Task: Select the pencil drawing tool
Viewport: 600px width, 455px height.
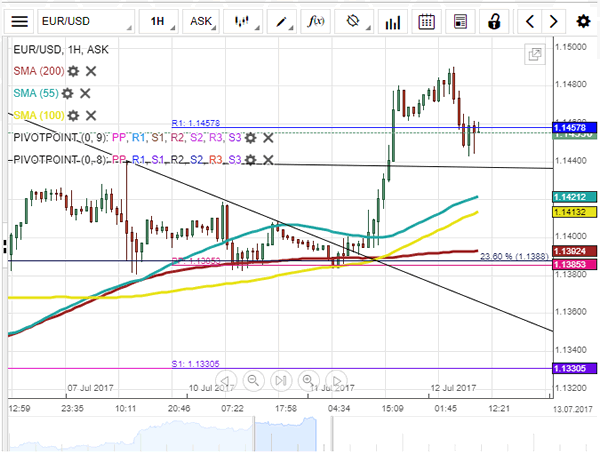Action: pos(281,21)
